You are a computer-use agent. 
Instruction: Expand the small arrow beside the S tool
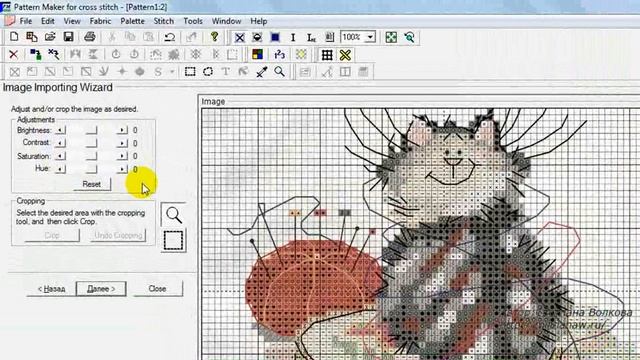[172, 72]
